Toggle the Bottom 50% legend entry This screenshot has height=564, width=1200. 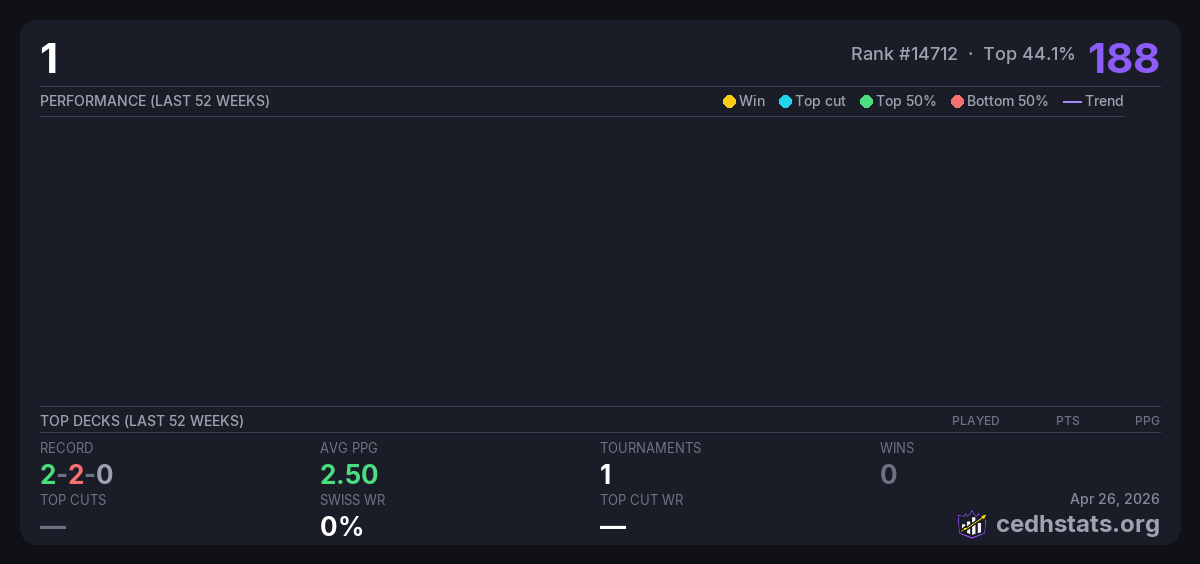[999, 101]
